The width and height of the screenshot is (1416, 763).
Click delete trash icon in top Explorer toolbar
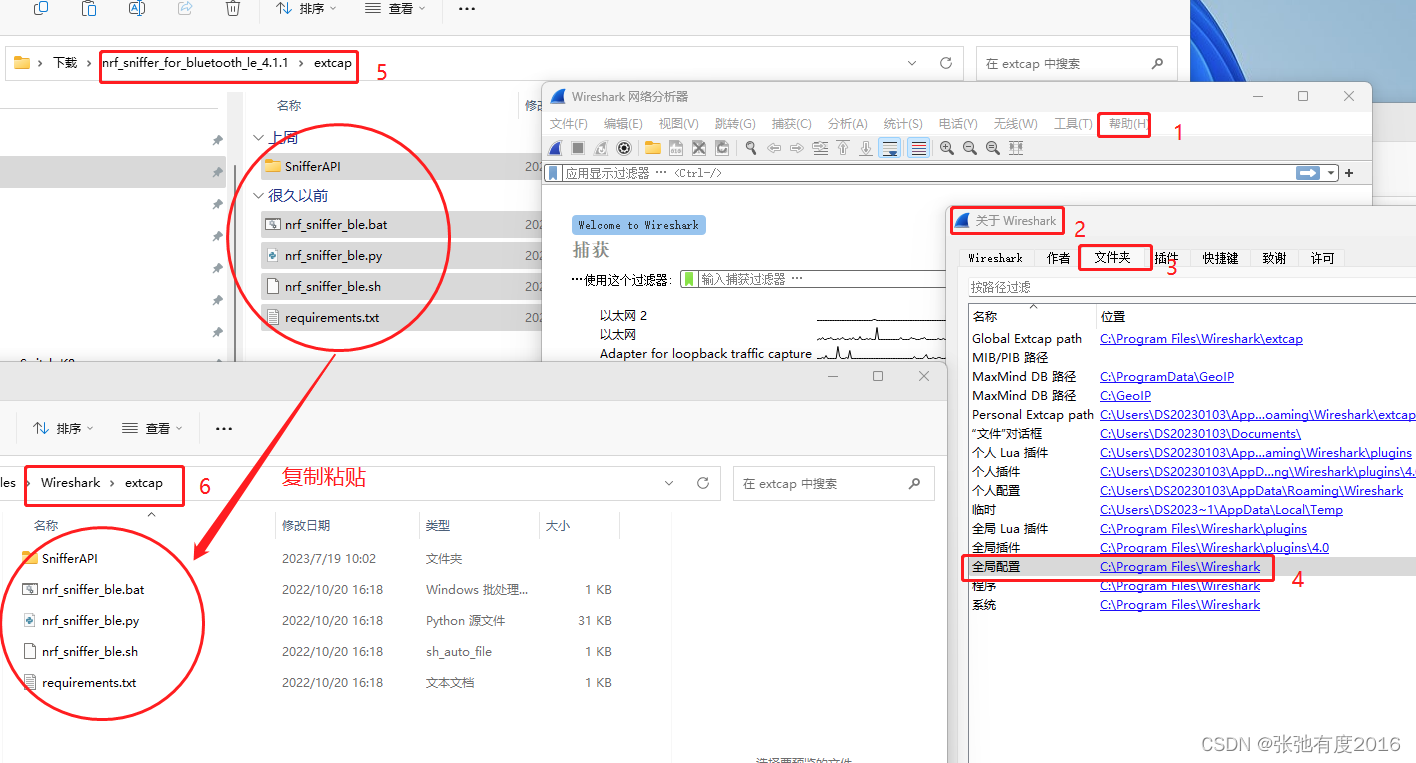pos(232,8)
